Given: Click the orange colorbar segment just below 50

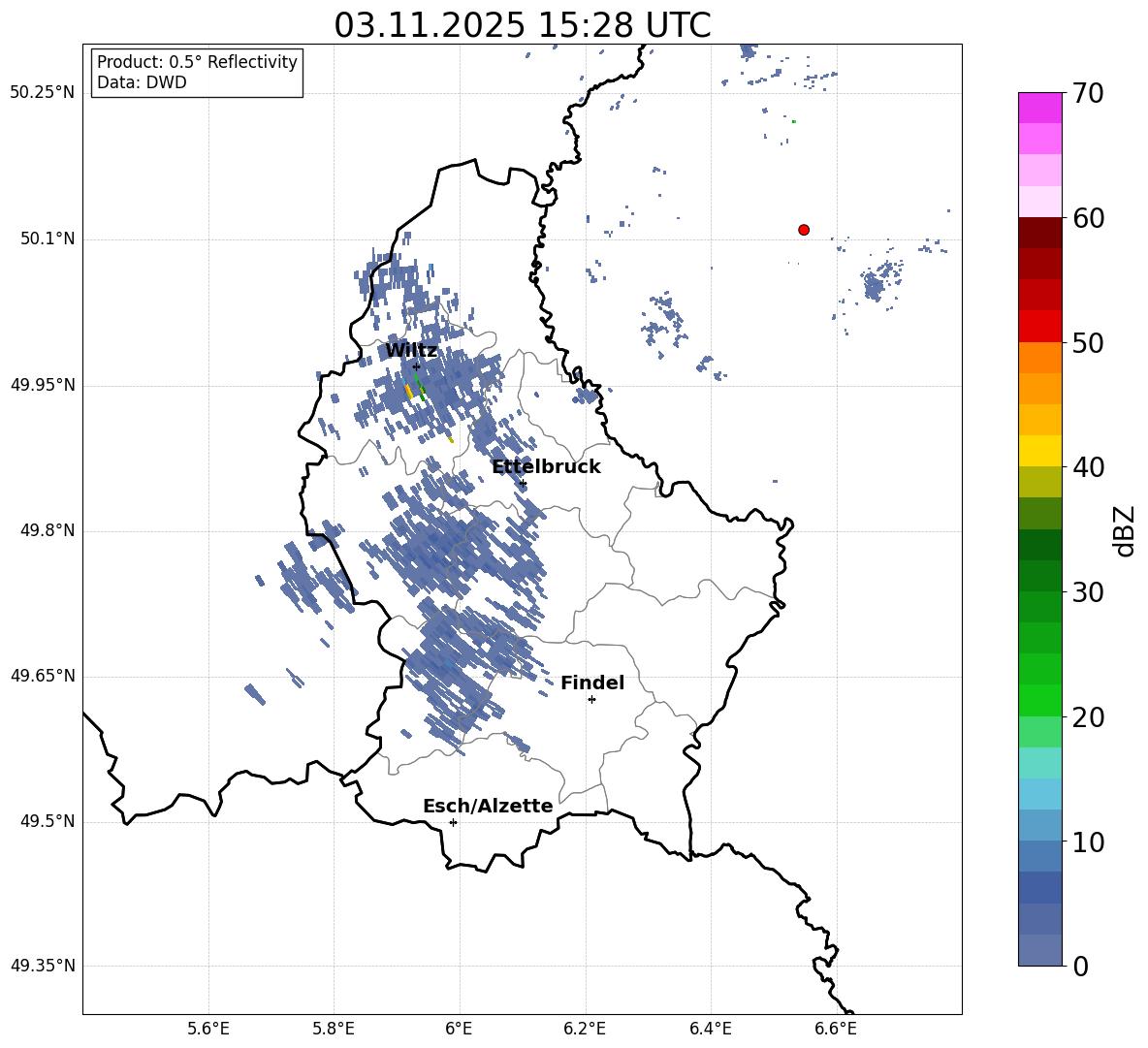Looking at the screenshot, I should 1039,358.
